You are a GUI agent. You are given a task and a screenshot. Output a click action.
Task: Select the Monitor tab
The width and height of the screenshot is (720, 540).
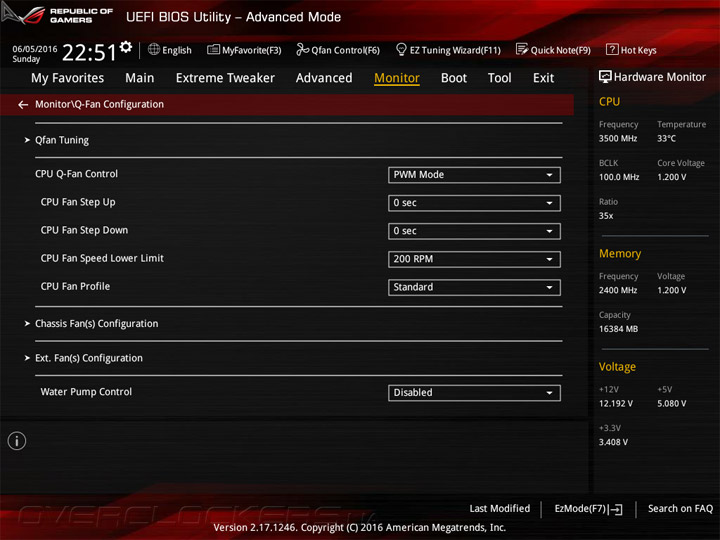click(397, 78)
